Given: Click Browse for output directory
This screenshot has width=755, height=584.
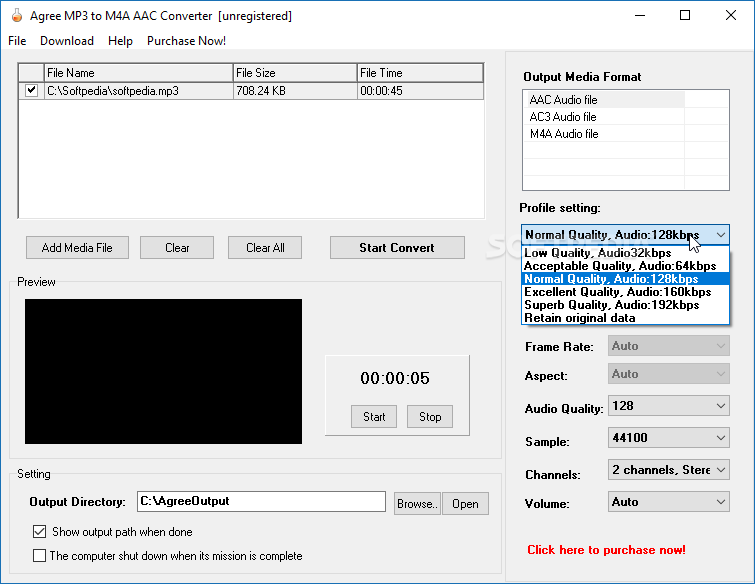Looking at the screenshot, I should (417, 504).
